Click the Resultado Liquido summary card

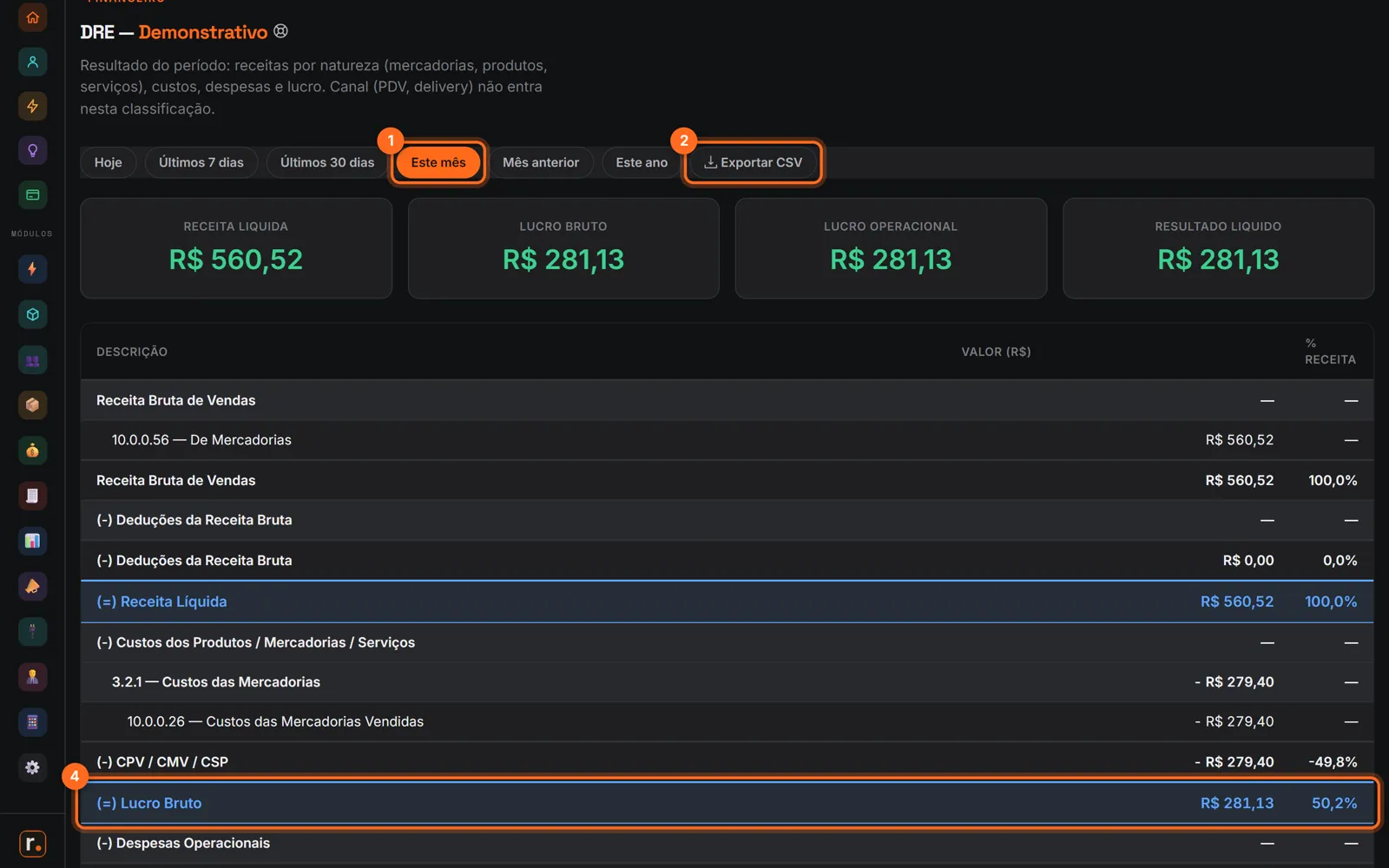click(x=1218, y=248)
